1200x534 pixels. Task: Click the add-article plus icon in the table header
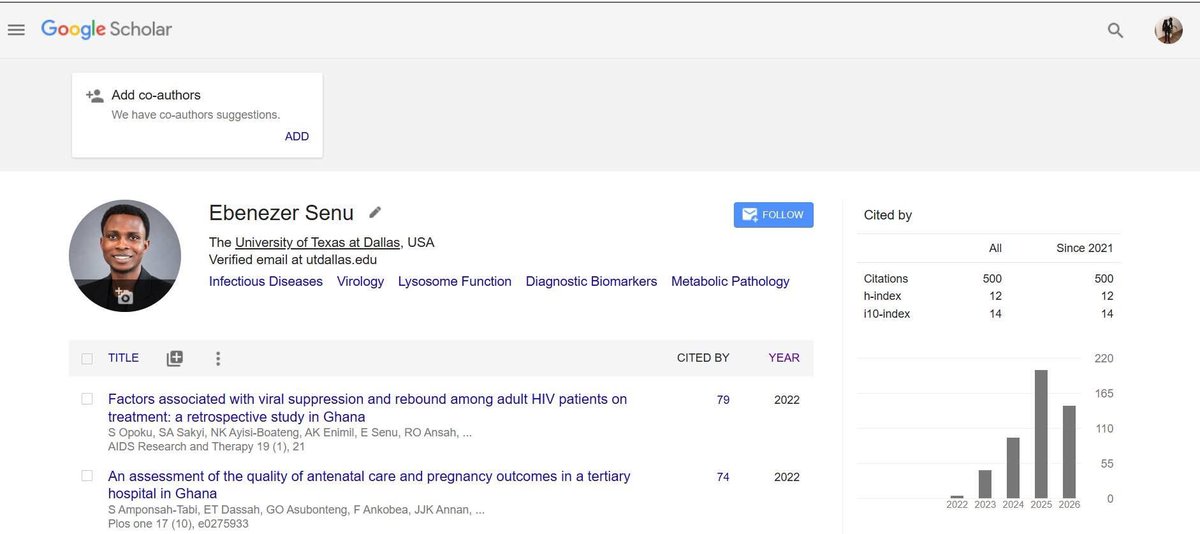(175, 358)
